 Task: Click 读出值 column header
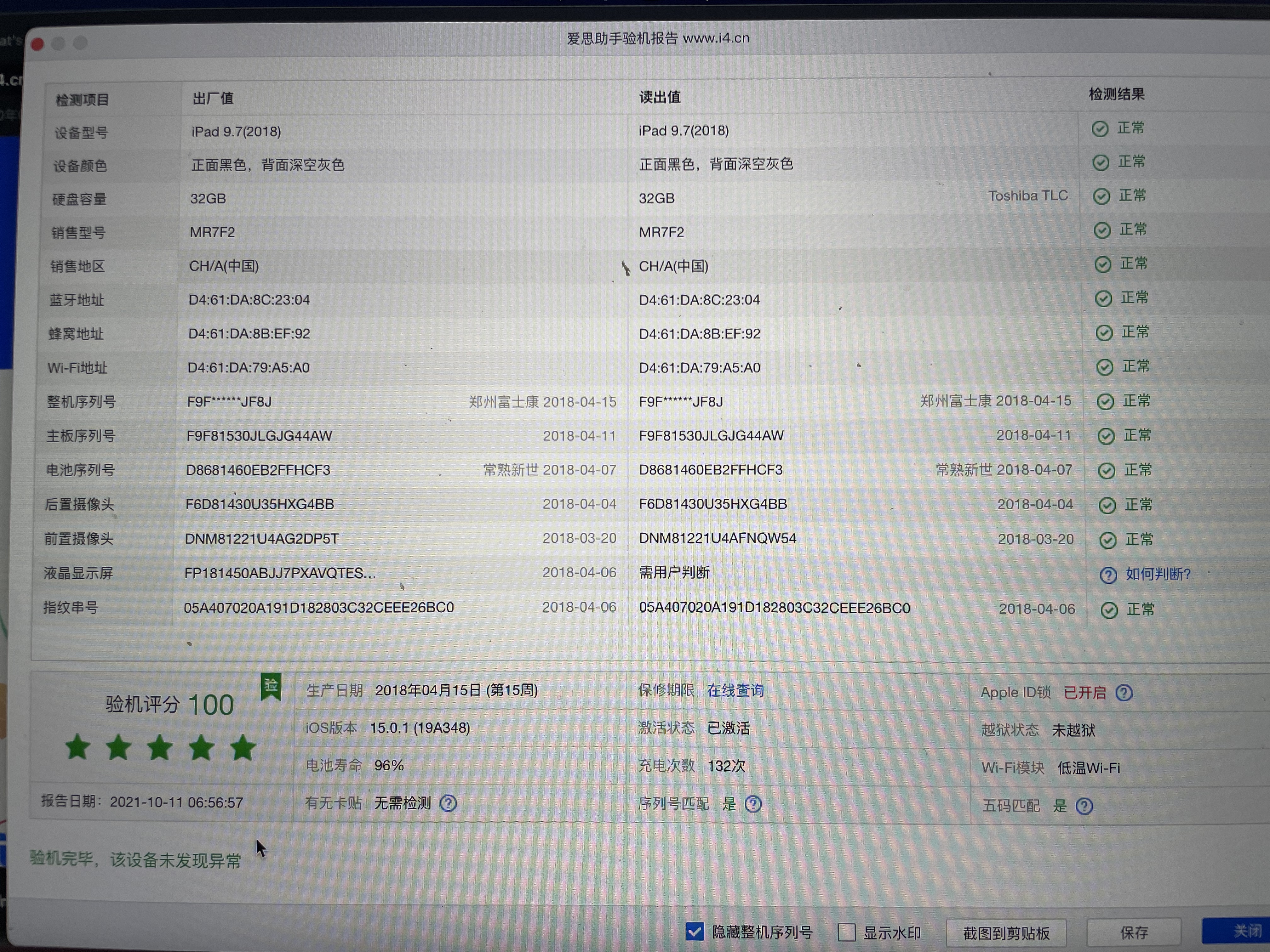[x=660, y=98]
